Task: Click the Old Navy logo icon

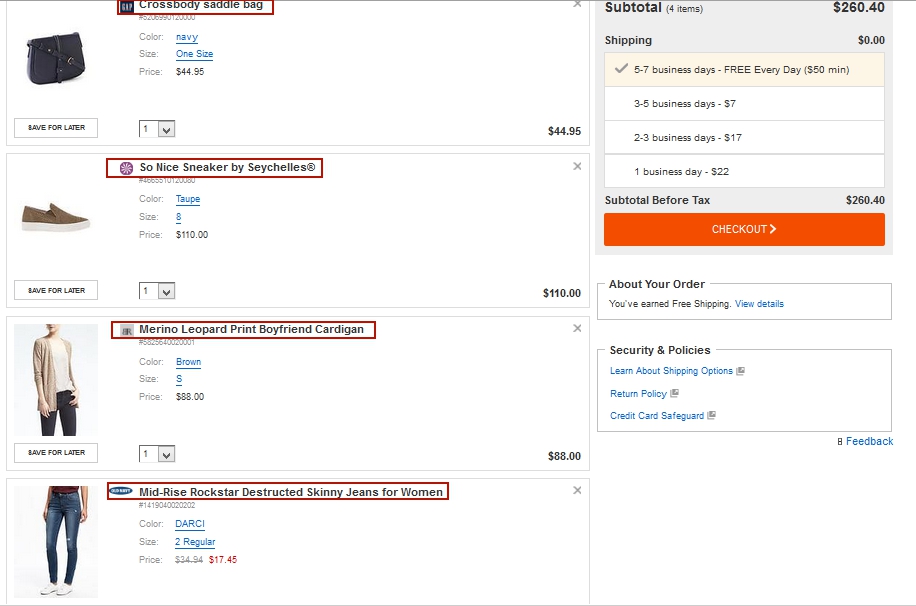Action: (121, 491)
